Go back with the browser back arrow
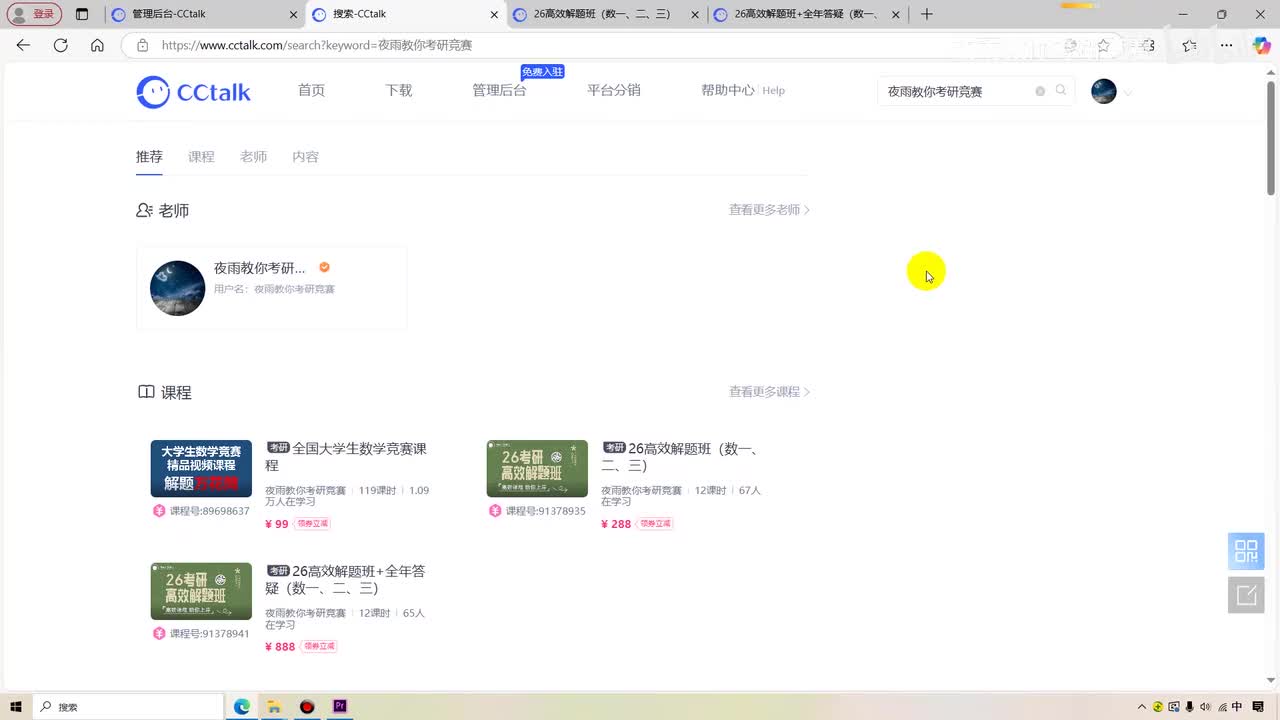The image size is (1280, 720). coord(23,45)
